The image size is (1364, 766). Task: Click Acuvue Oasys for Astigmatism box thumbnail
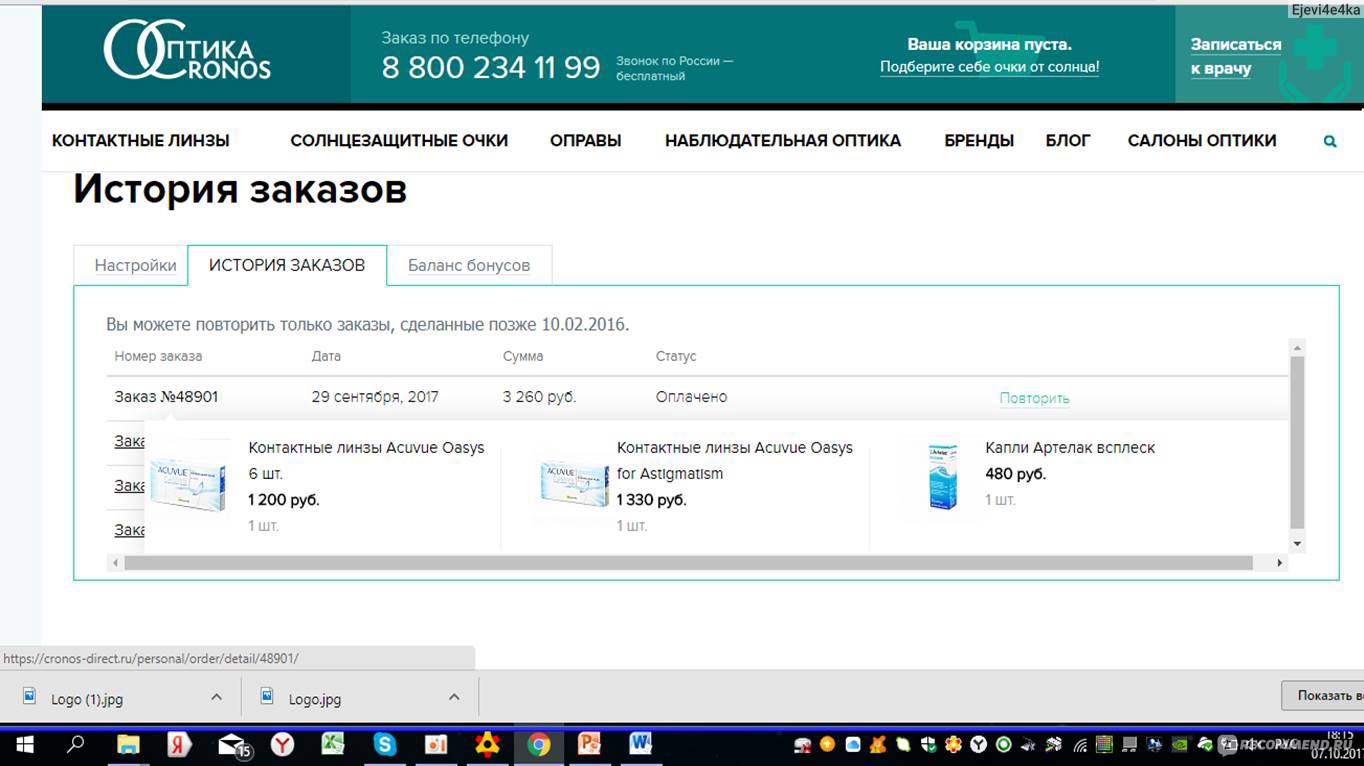(x=575, y=483)
